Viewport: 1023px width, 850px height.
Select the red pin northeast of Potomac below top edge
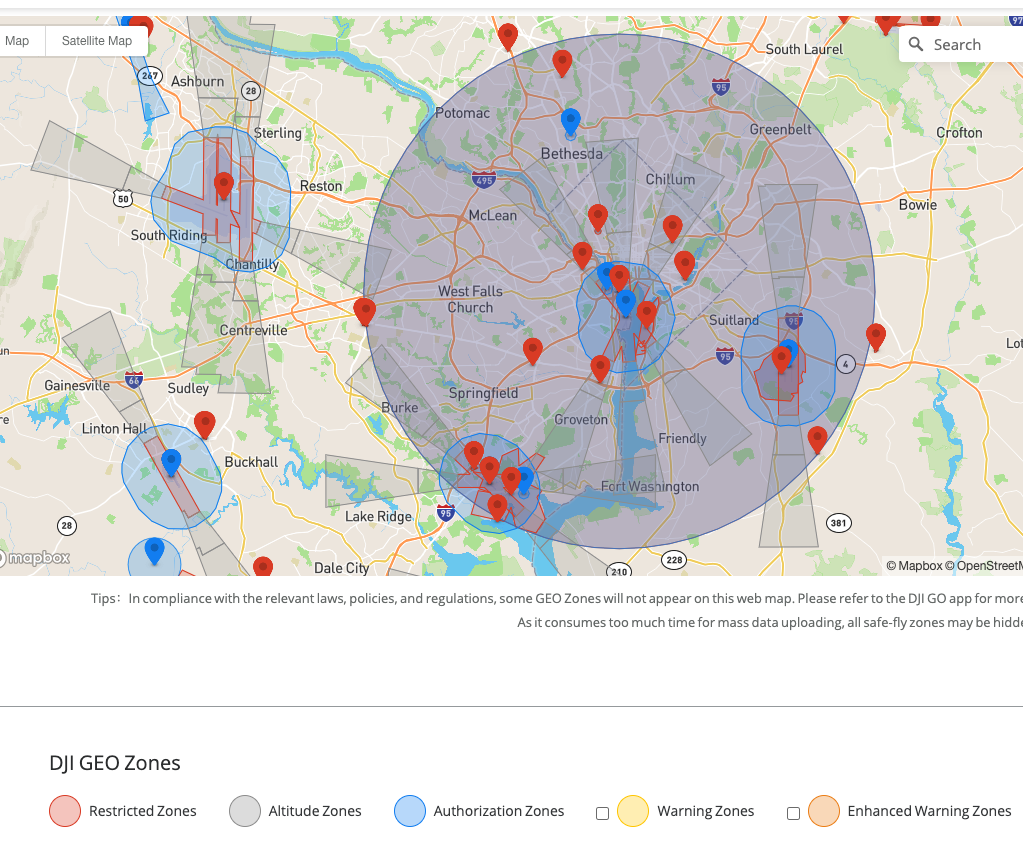pos(562,62)
